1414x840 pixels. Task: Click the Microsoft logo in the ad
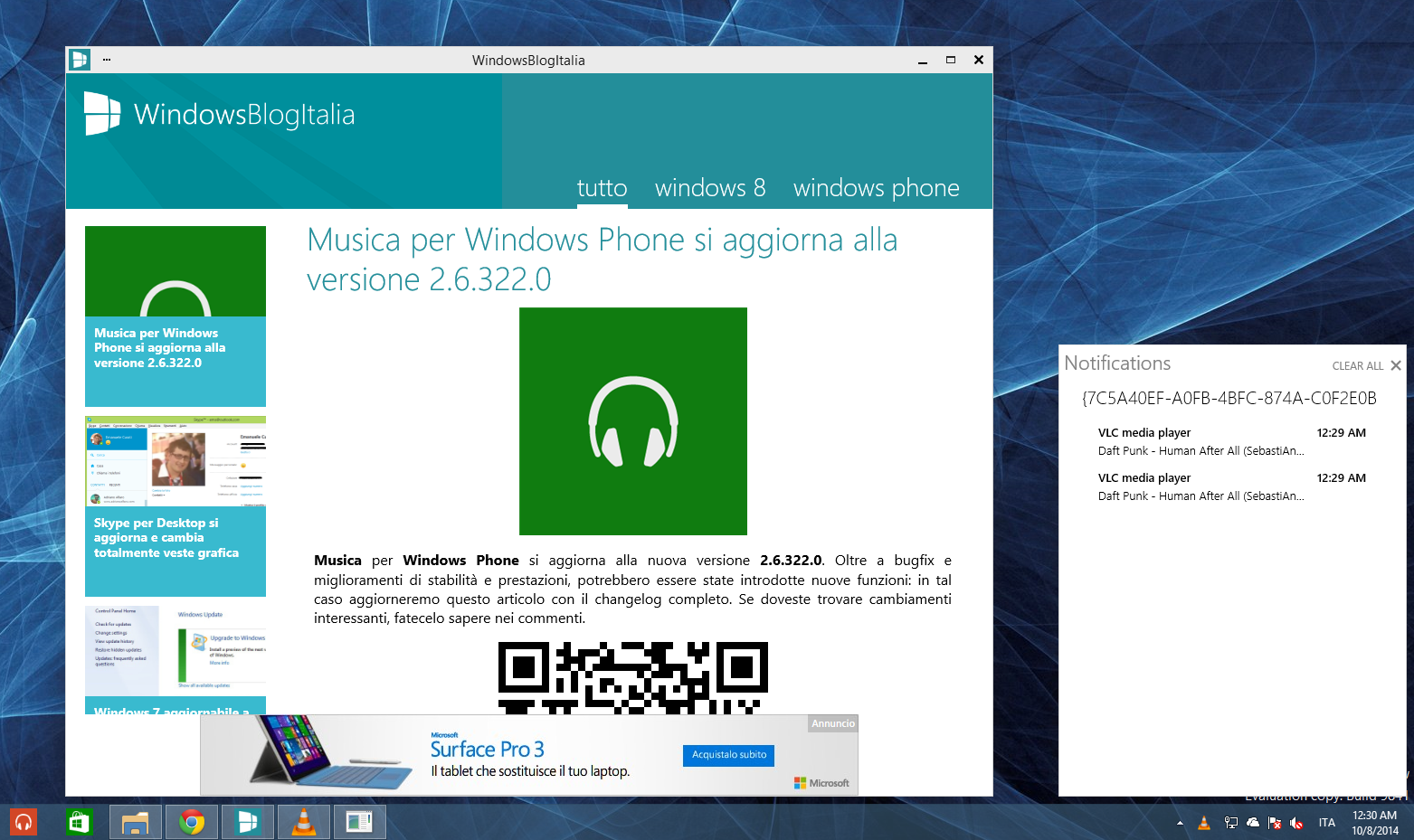[x=821, y=783]
